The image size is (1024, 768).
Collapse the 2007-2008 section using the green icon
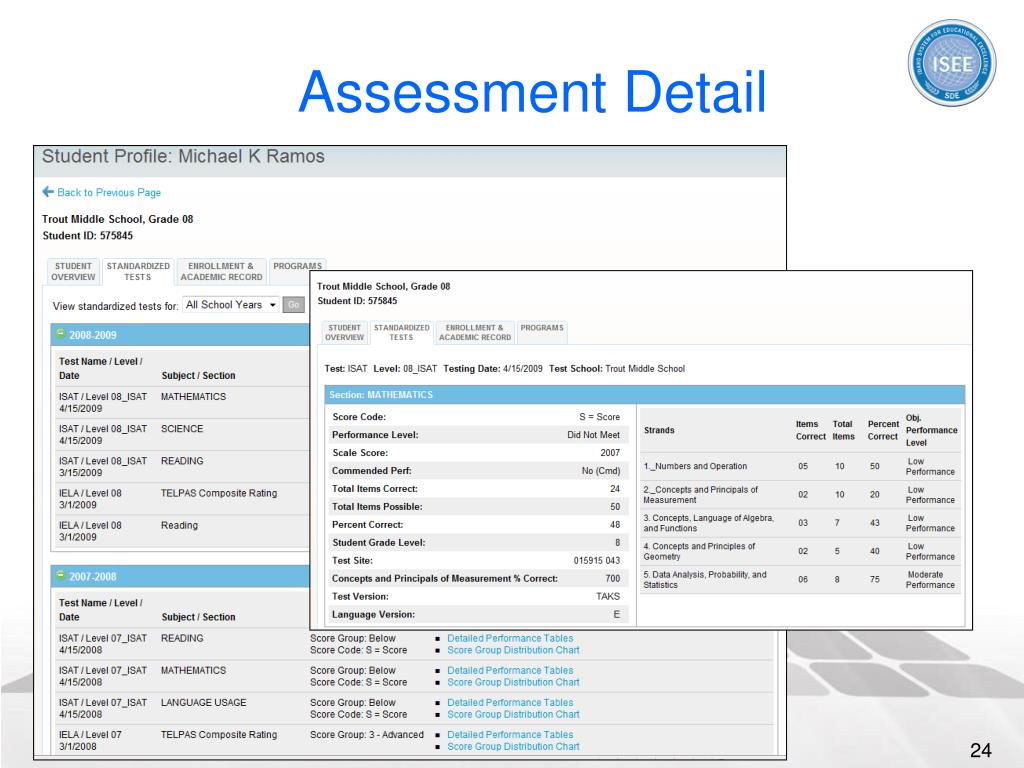[x=60, y=575]
